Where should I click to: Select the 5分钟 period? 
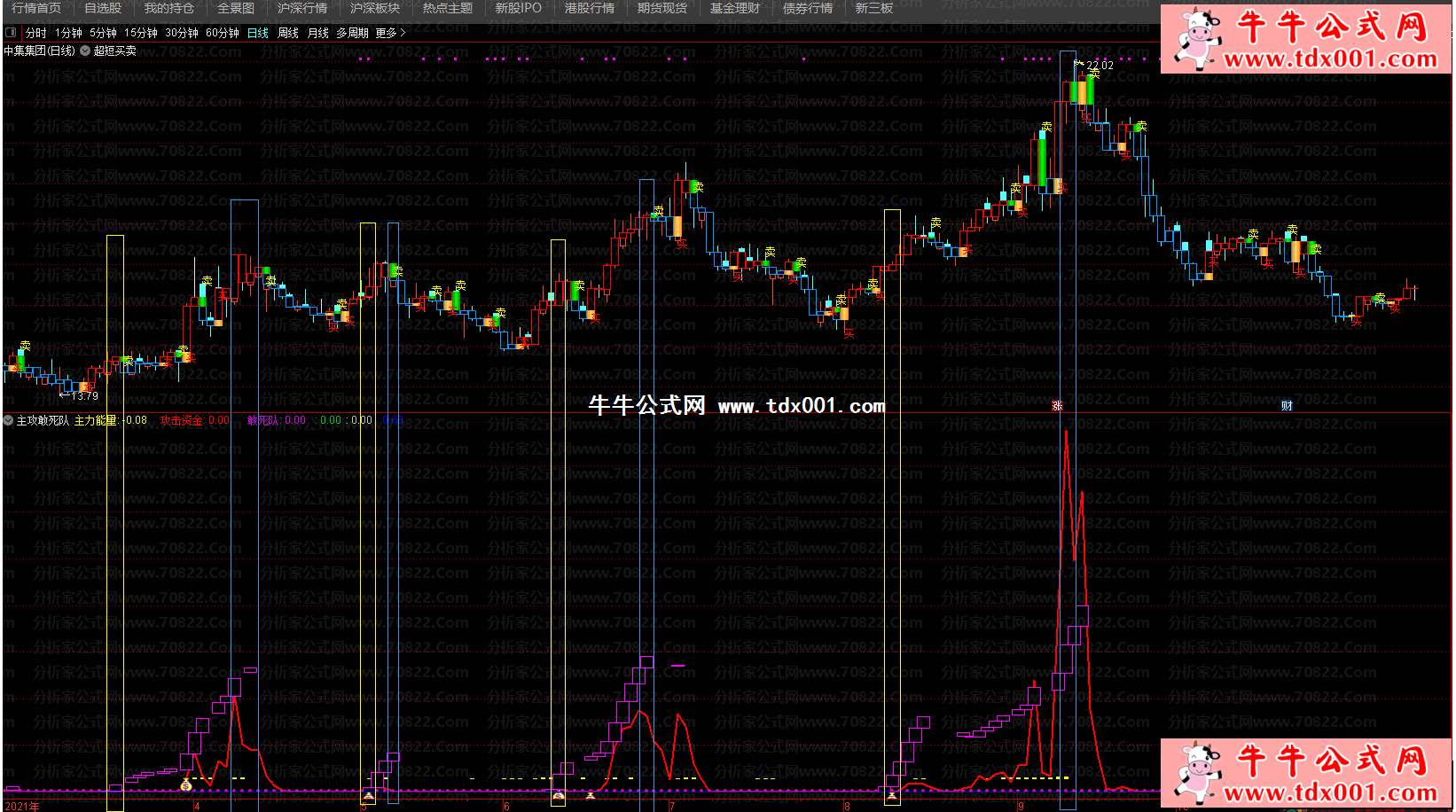(x=103, y=33)
